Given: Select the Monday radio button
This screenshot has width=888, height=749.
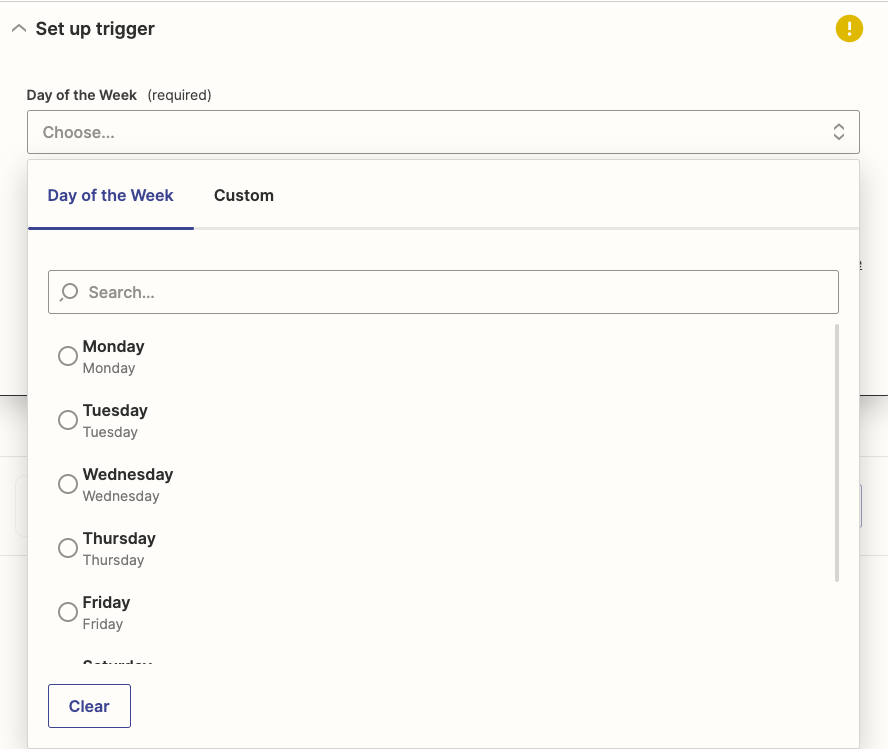Looking at the screenshot, I should tap(68, 356).
